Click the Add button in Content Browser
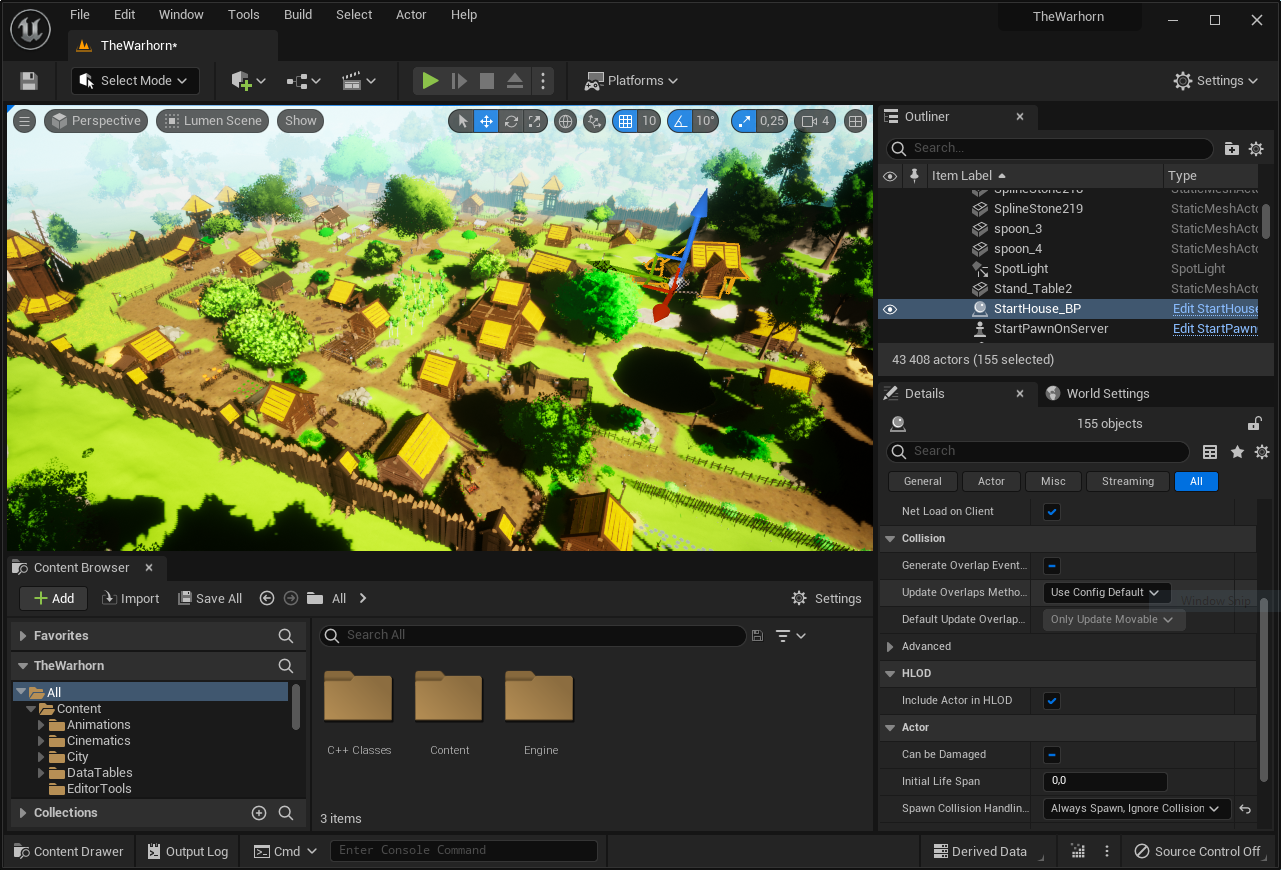1281x870 pixels. point(54,599)
